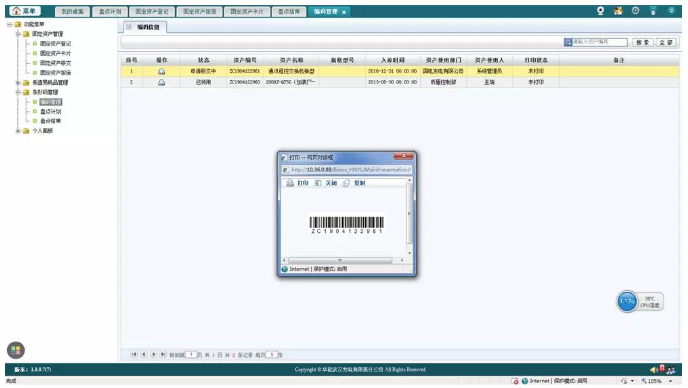Open the settings gear in top header
Image resolution: width=688 pixels, height=388 pixels.
coord(635,11)
